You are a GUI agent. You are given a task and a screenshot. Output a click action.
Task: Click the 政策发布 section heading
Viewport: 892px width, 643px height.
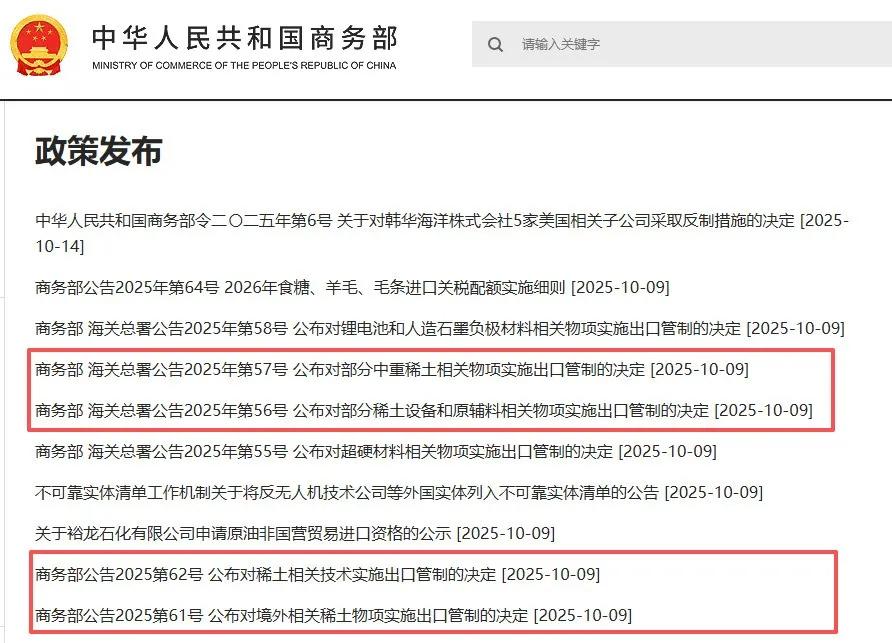pos(99,151)
